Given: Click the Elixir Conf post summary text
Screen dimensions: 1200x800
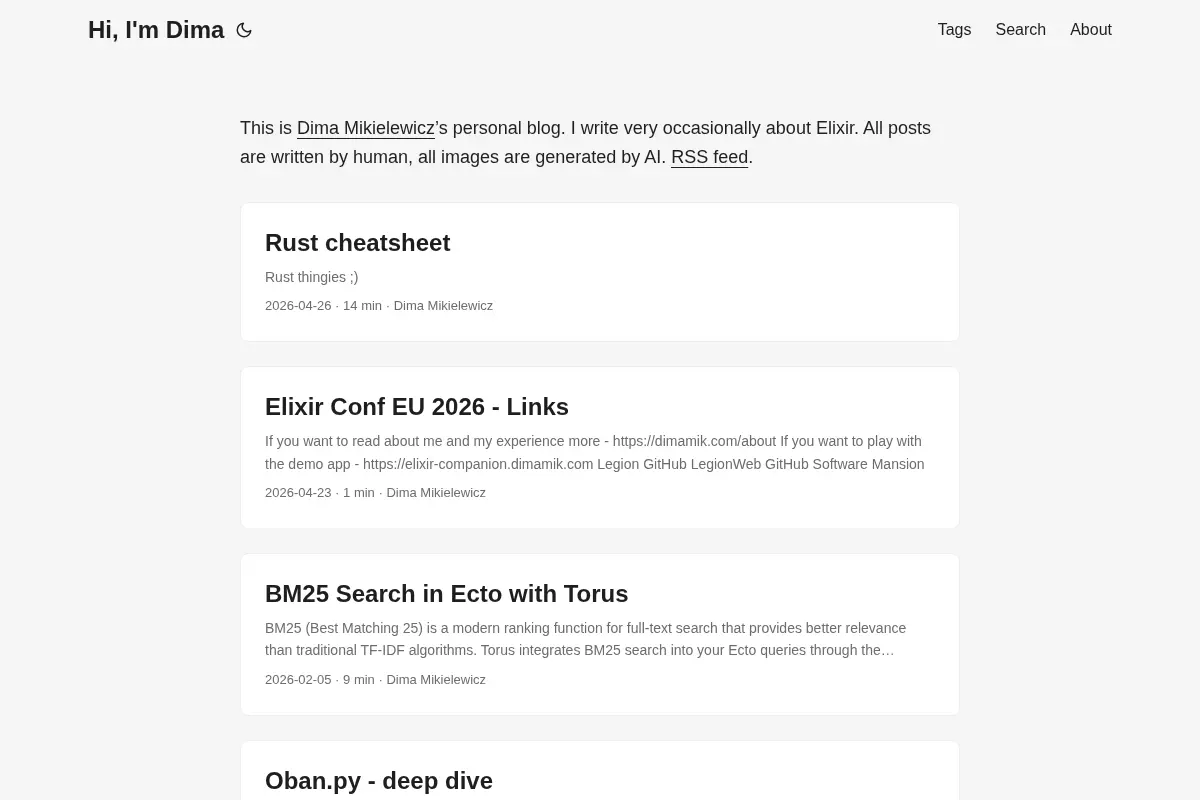Looking at the screenshot, I should (595, 452).
